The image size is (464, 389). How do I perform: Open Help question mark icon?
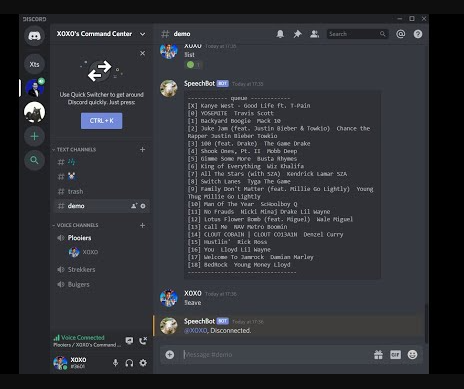click(418, 34)
